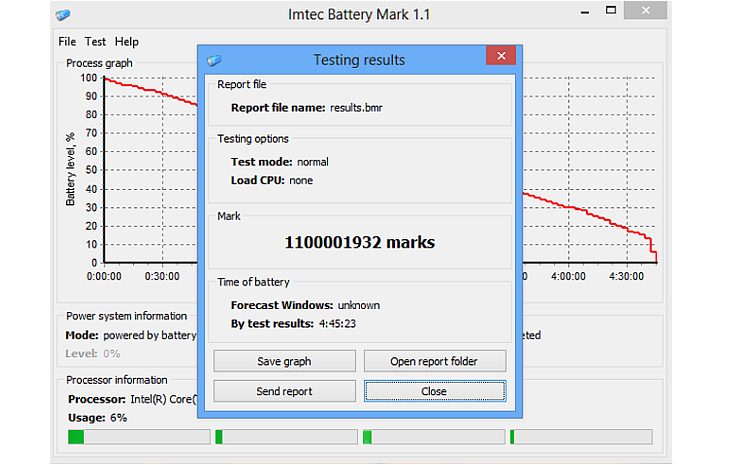Click the Send report button
Image resolution: width=740 pixels, height=465 pixels.
coord(285,391)
